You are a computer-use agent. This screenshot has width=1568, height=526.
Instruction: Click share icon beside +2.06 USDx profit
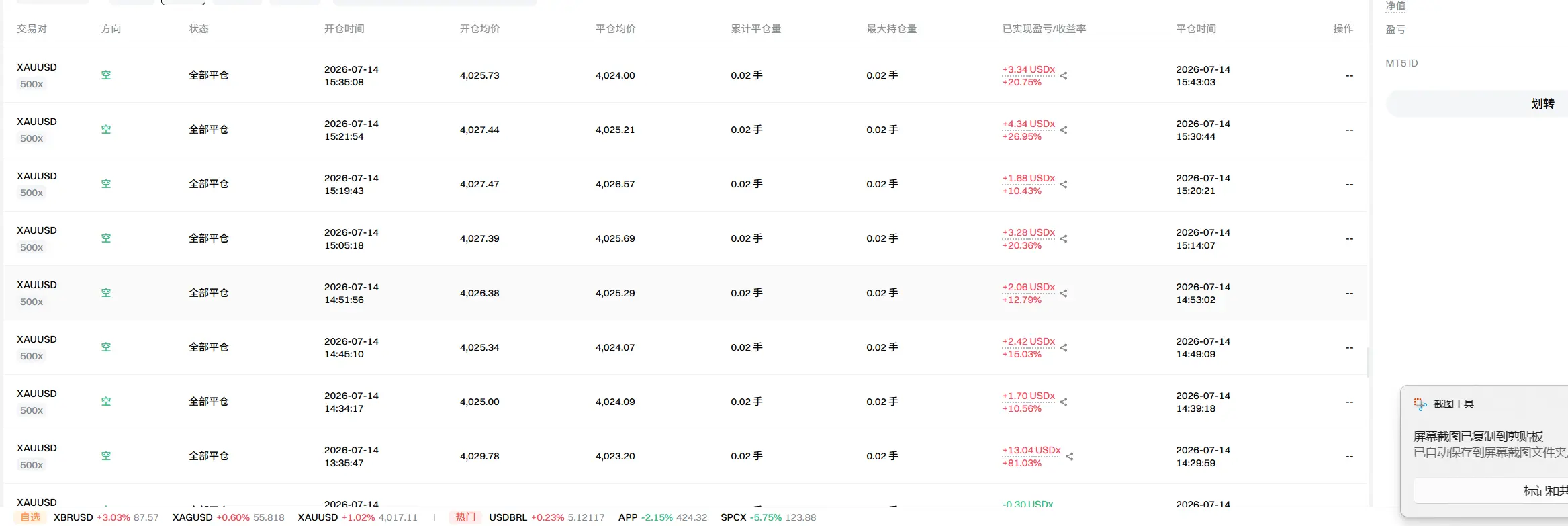tap(1064, 293)
